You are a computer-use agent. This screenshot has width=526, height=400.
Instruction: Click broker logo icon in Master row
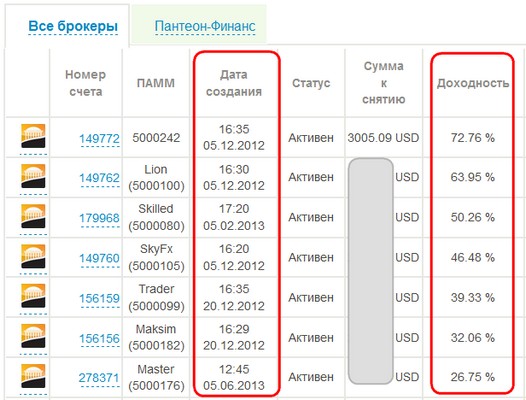click(x=33, y=376)
